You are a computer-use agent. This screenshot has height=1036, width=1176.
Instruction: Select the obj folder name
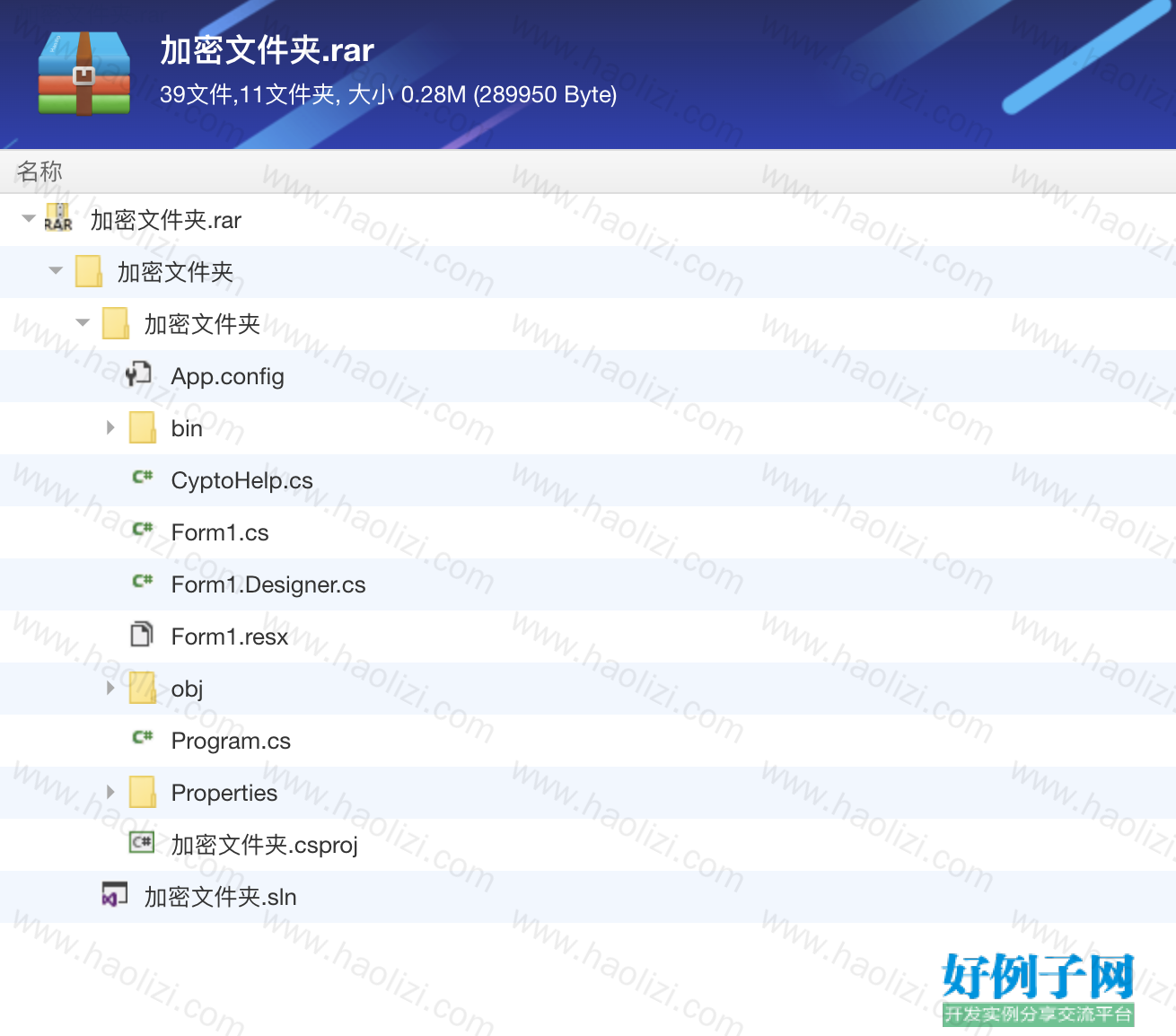click(188, 689)
